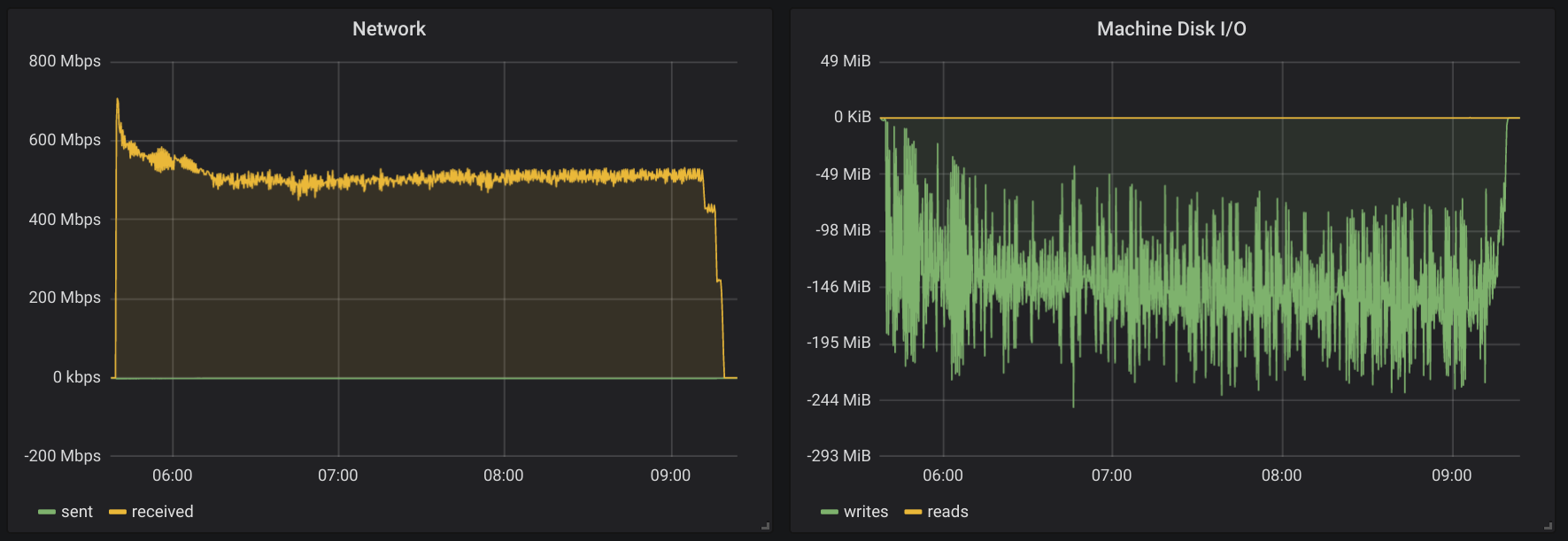Viewport: 1568px width, 541px height.
Task: Click the yellow received legend color swatch
Action: 118,513
